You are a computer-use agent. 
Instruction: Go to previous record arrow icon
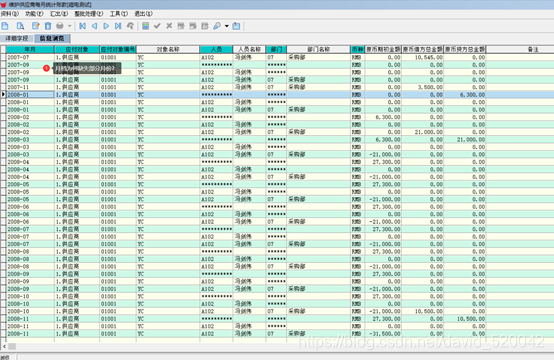pos(94,26)
